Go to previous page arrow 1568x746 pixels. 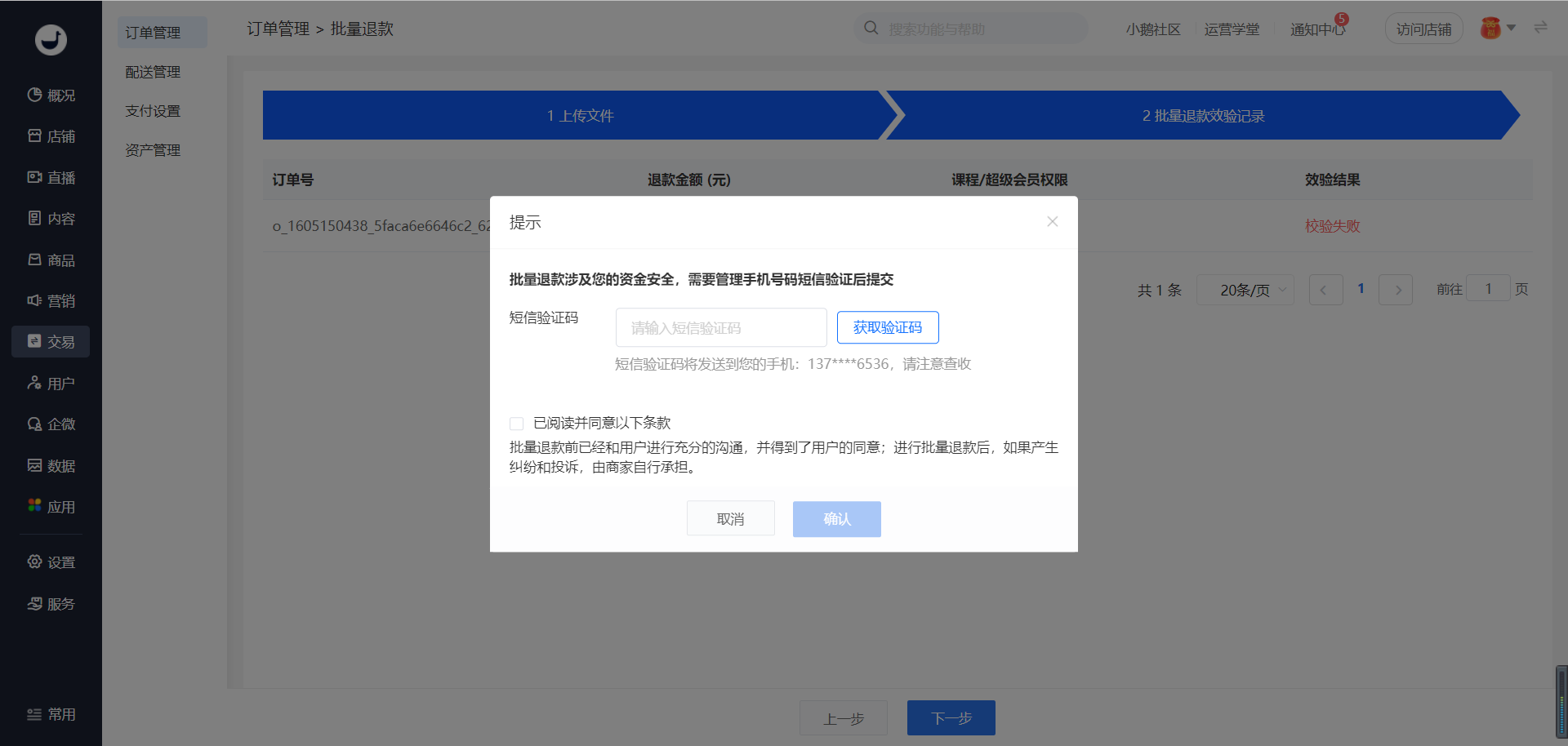coord(1325,290)
